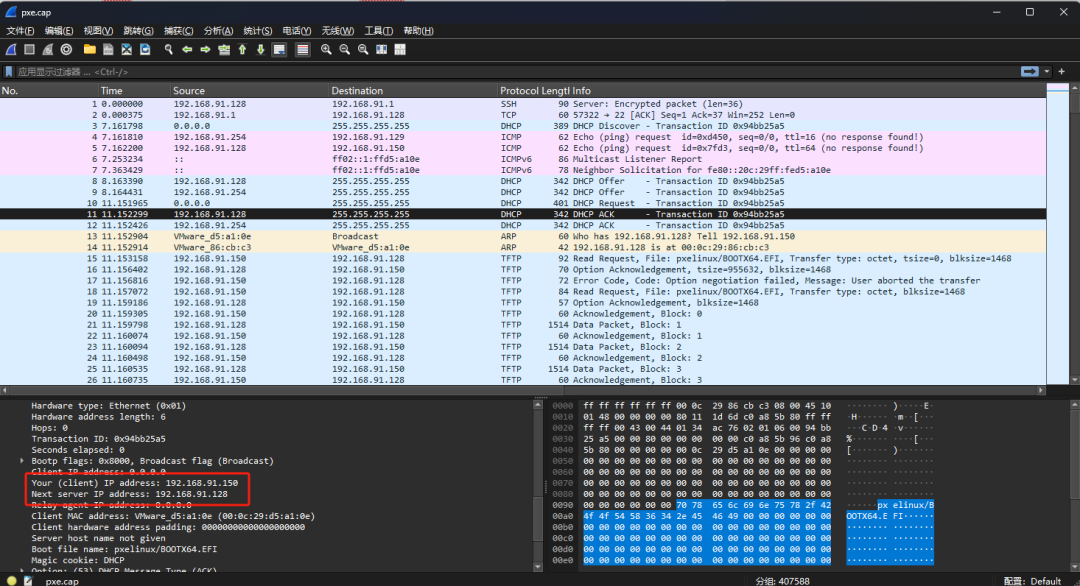
Task: Click the expert information yellow circle
Action: (x=11, y=580)
